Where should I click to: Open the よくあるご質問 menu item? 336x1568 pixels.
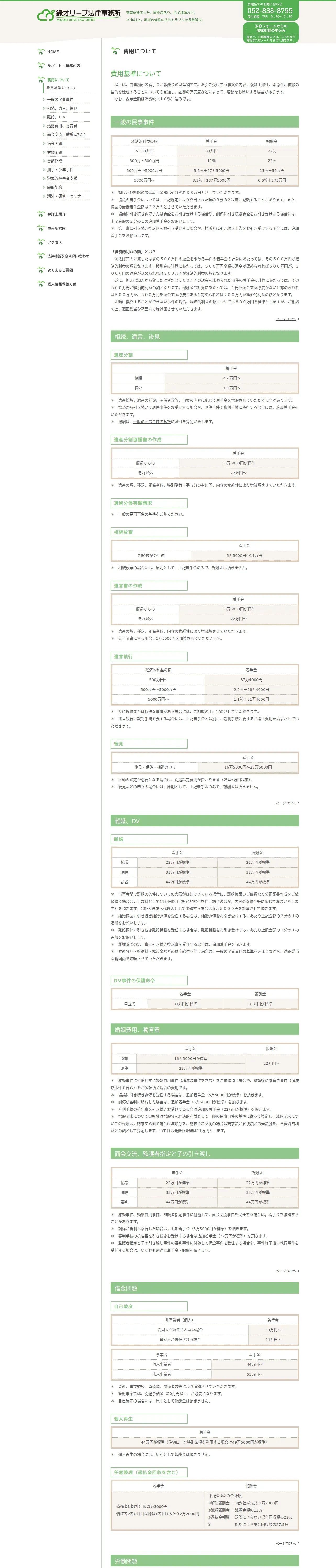click(x=60, y=270)
